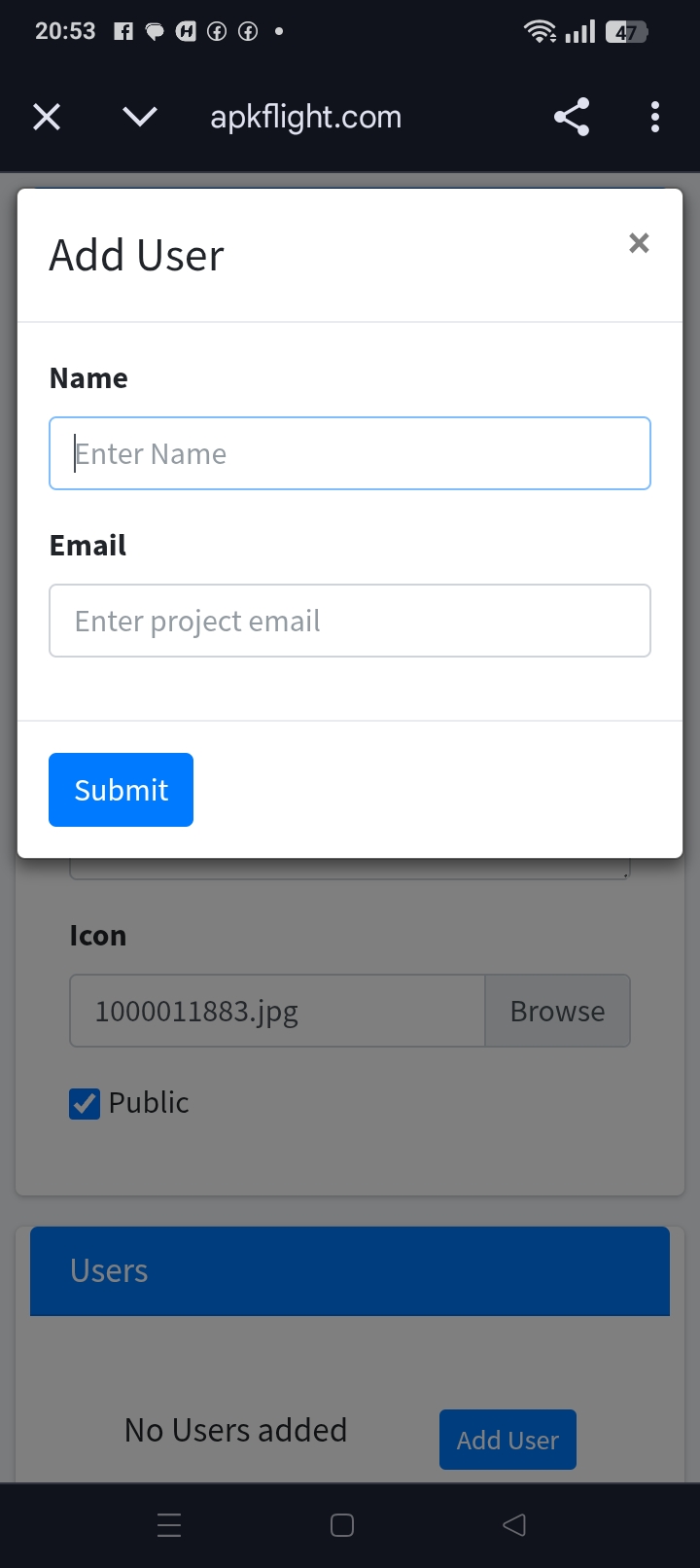
Task: Submit the Add User form
Action: click(121, 790)
